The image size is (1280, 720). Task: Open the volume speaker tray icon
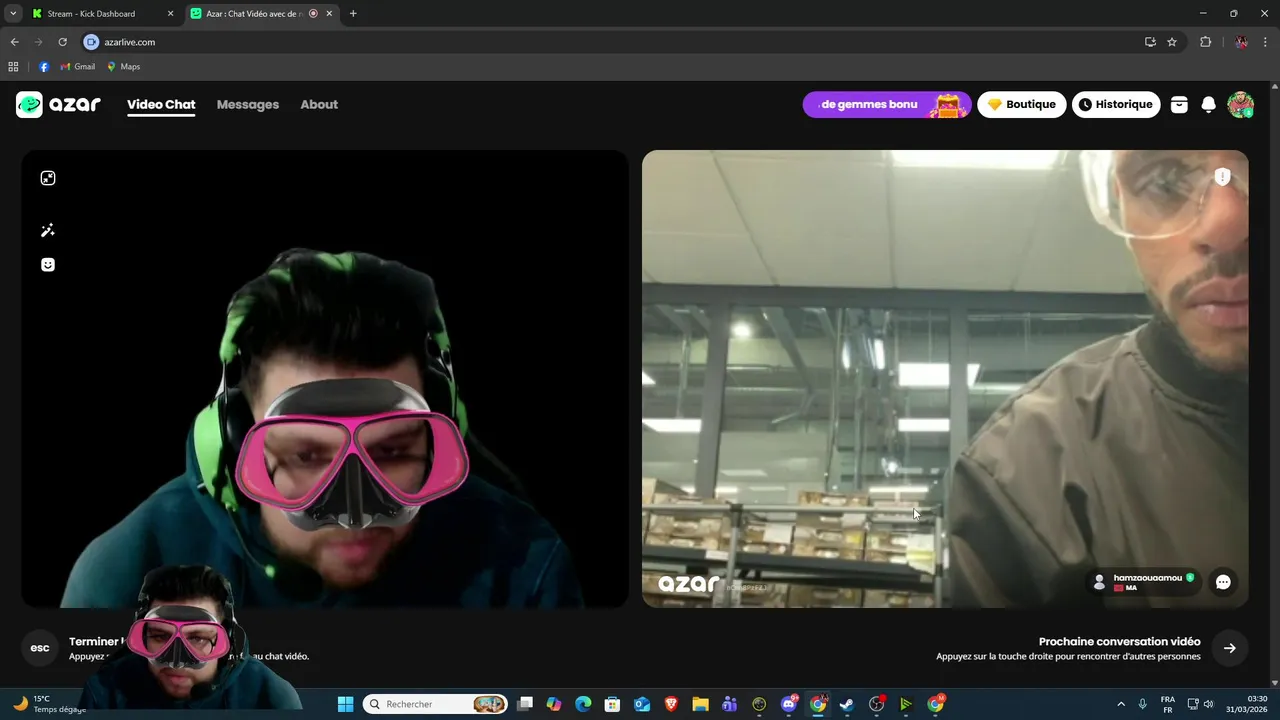tap(1208, 704)
